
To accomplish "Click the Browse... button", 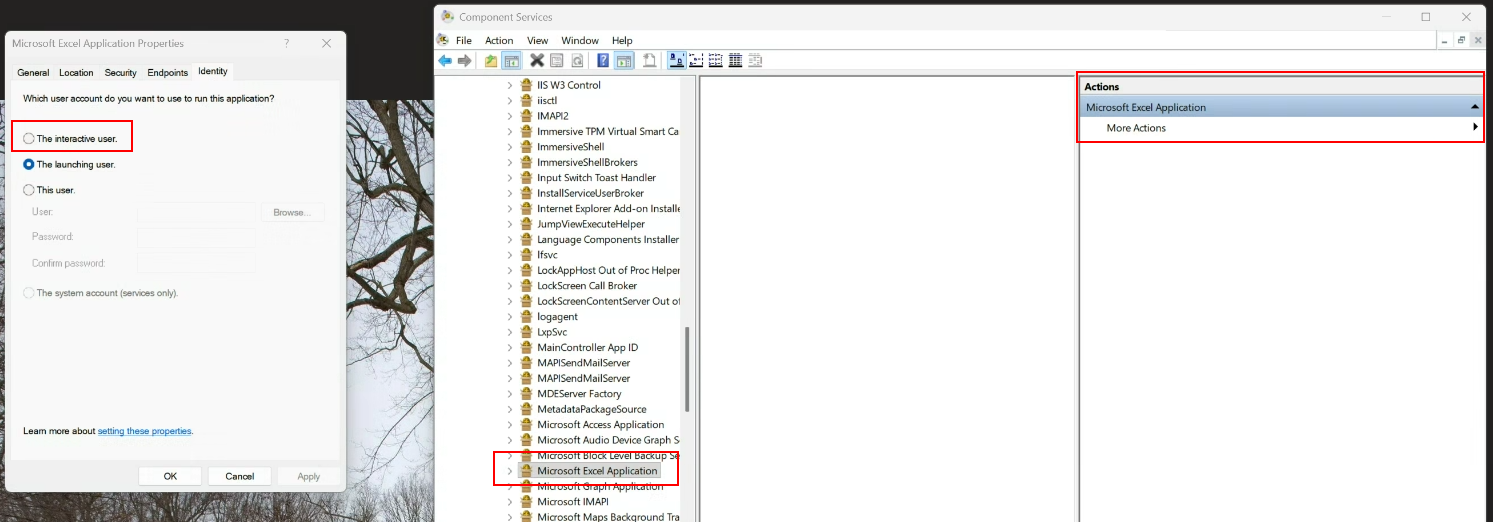I will coord(293,212).
